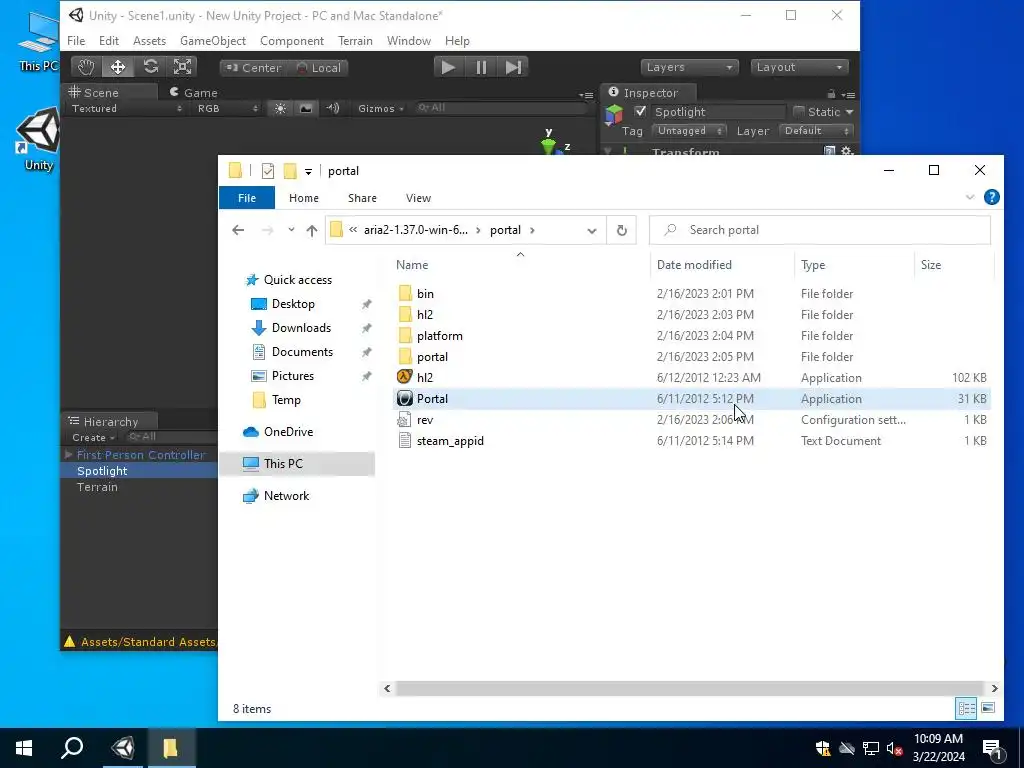Expand First Person Controller in Hierarchy

coord(69,454)
